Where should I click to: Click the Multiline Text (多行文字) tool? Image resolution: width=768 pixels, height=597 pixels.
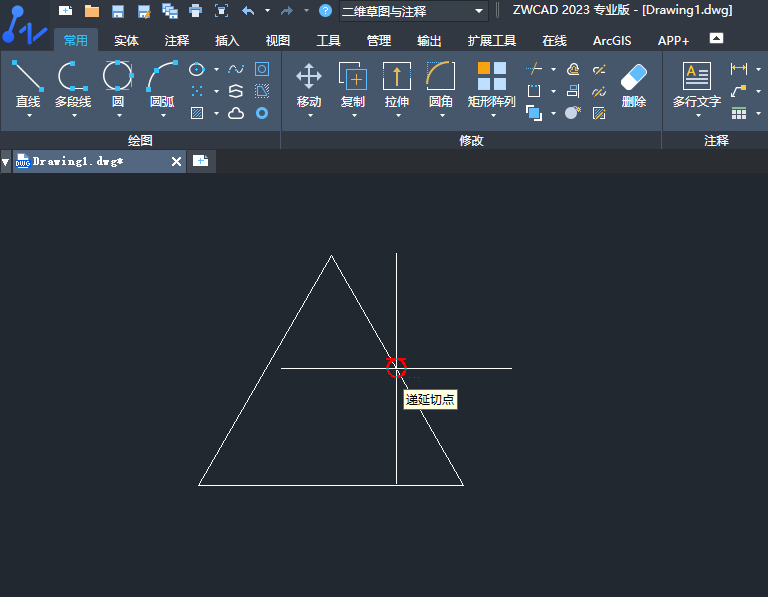(697, 83)
